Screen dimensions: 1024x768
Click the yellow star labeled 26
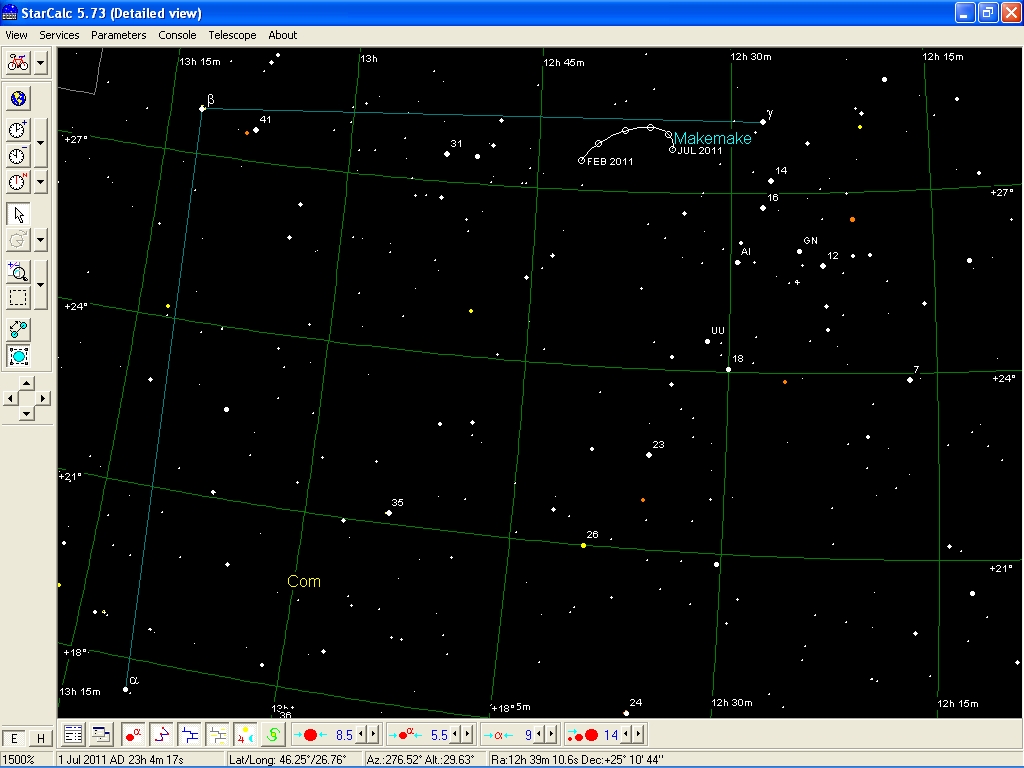click(583, 545)
